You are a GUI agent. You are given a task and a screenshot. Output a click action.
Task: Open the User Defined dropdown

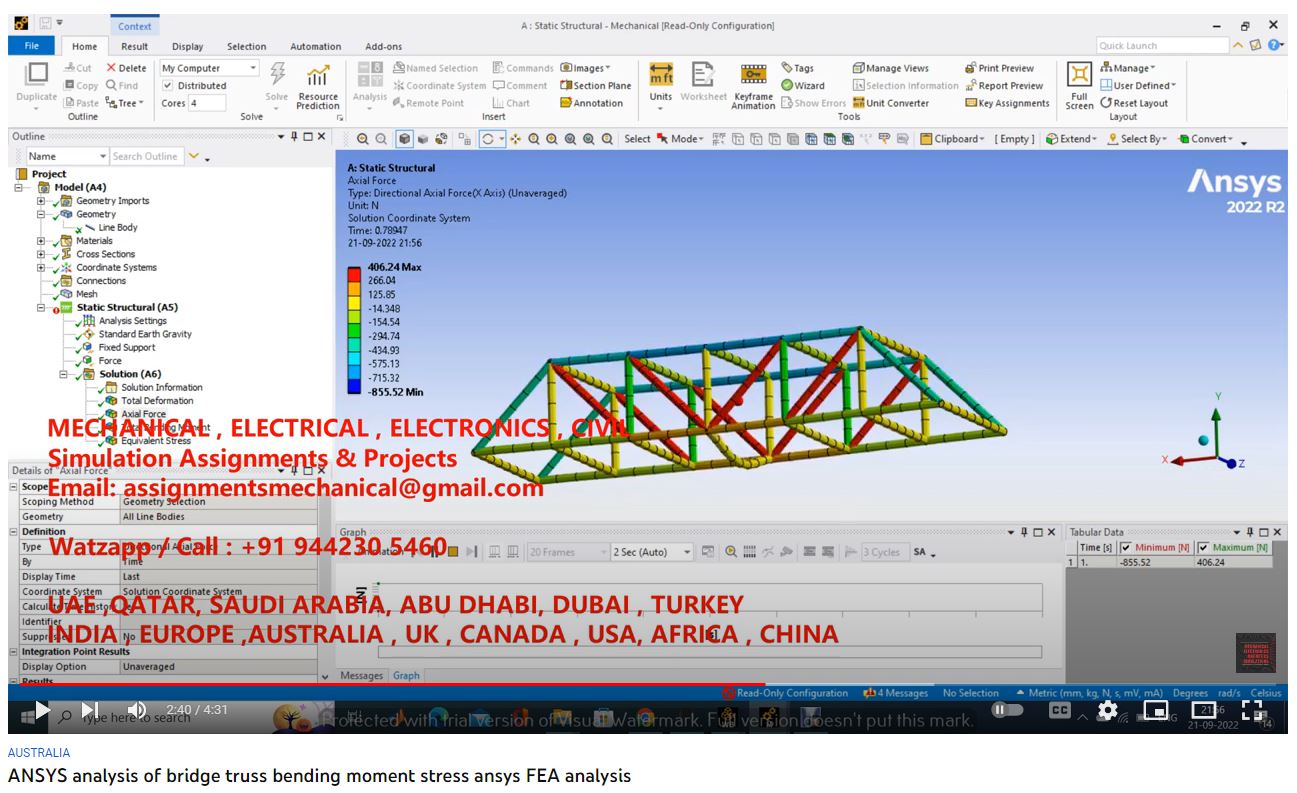1139,86
